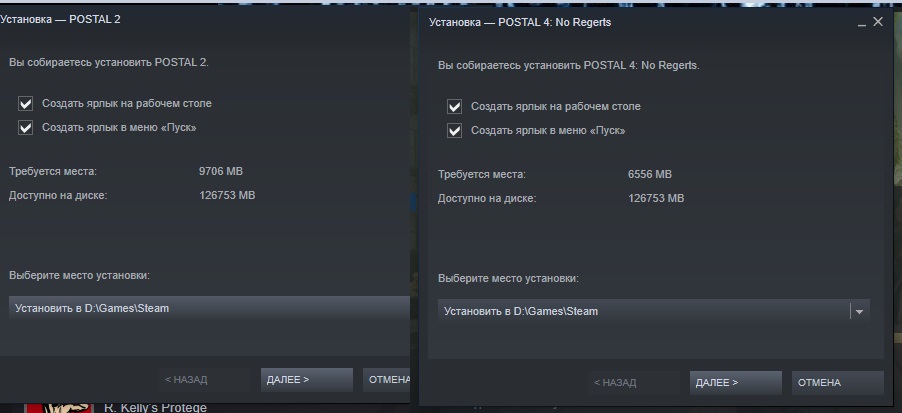
Task: Close the POSTAL 4: No Regerts install window
Action: (877, 22)
